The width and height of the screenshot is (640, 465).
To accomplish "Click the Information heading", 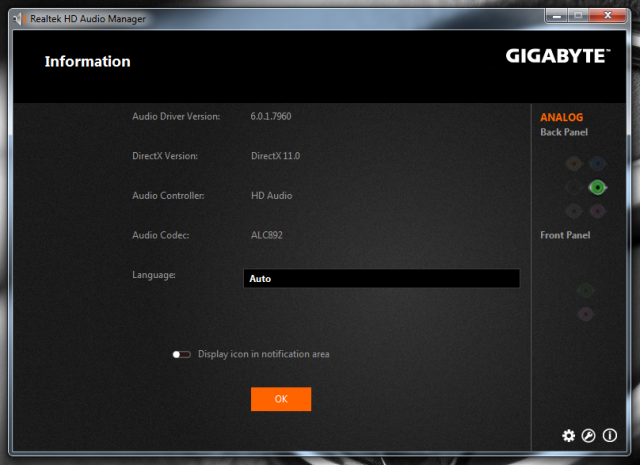I will click(87, 61).
